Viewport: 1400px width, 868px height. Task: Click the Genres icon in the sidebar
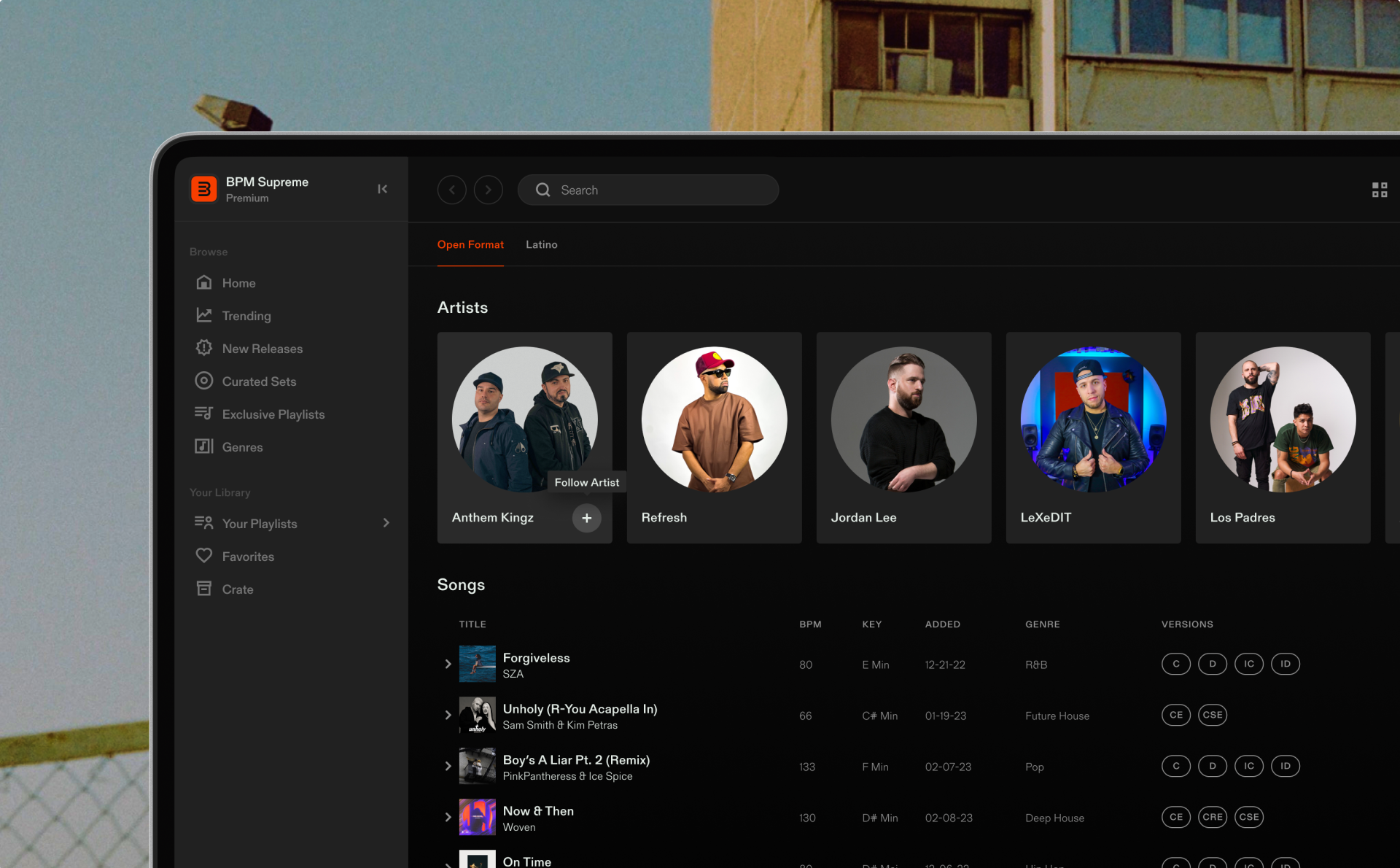tap(204, 446)
